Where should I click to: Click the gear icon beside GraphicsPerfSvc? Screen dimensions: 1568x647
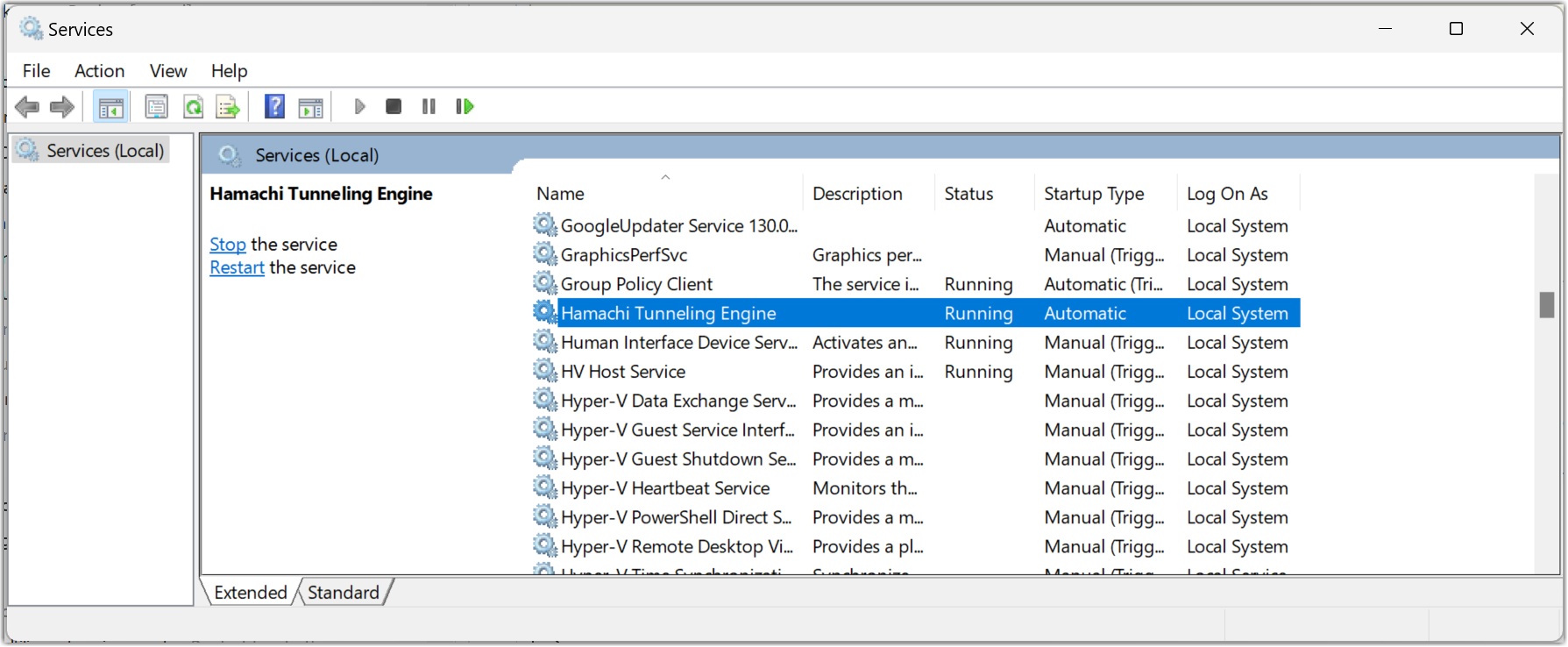pyautogui.click(x=545, y=254)
